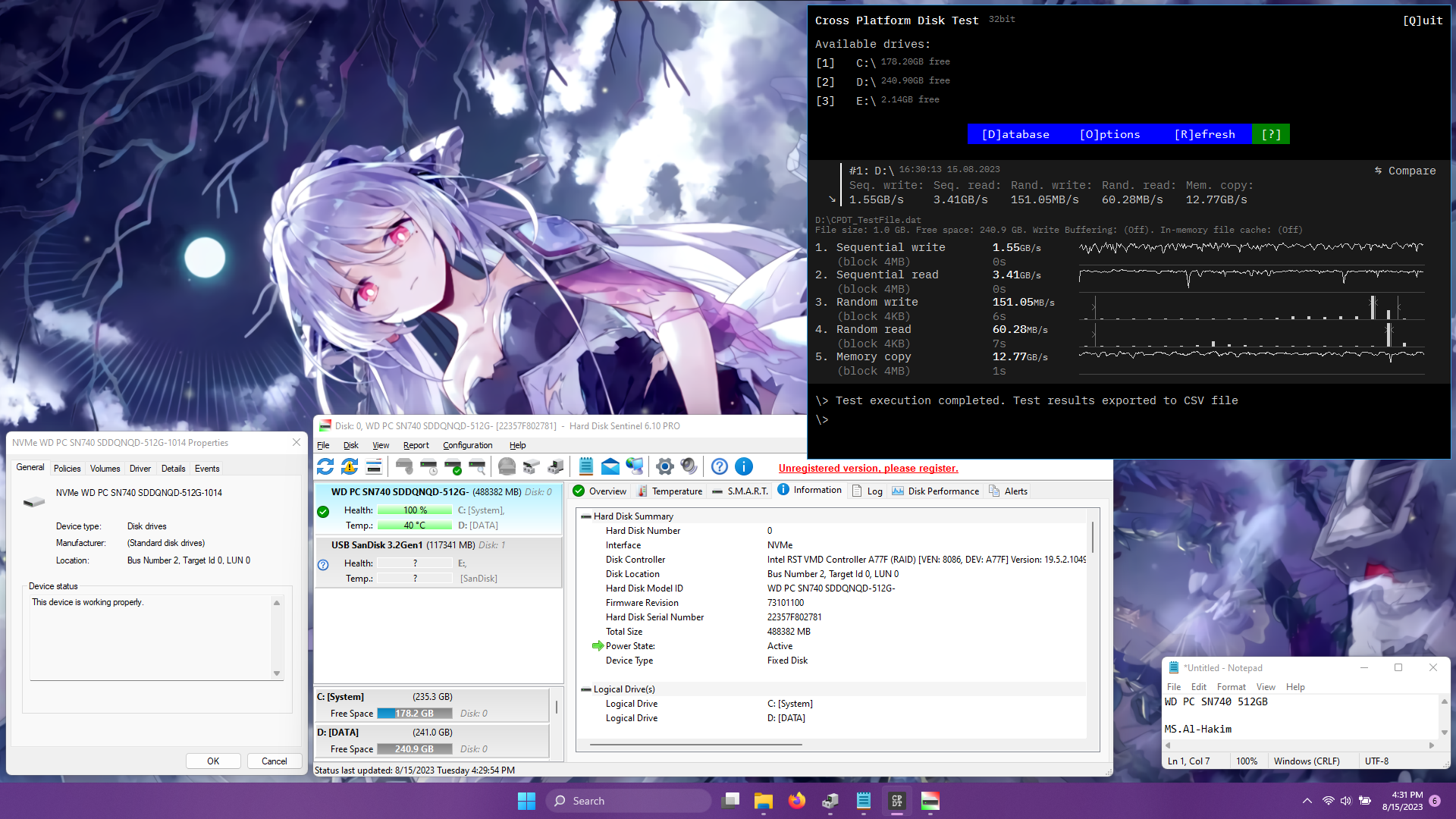Click [R]efresh in the disk test window
The height and width of the screenshot is (819, 1456).
1204,134
